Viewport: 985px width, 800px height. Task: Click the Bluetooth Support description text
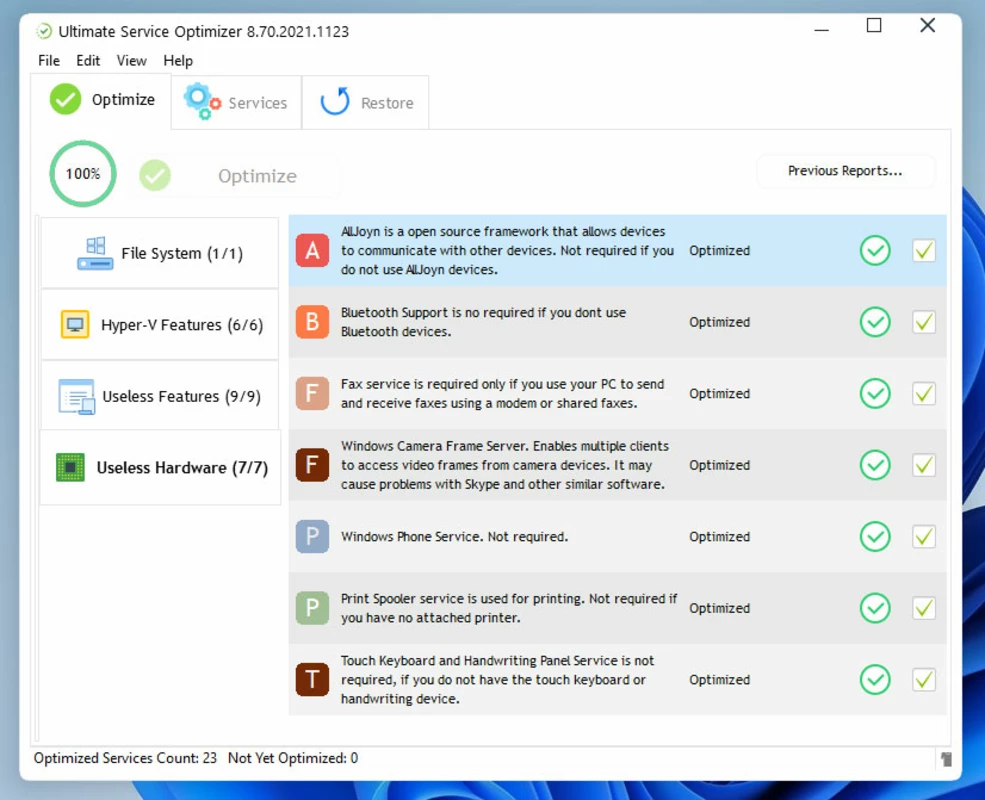(x=483, y=322)
